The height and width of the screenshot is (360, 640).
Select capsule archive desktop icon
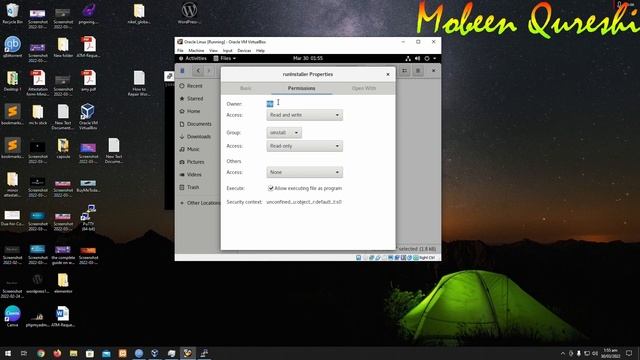63,148
